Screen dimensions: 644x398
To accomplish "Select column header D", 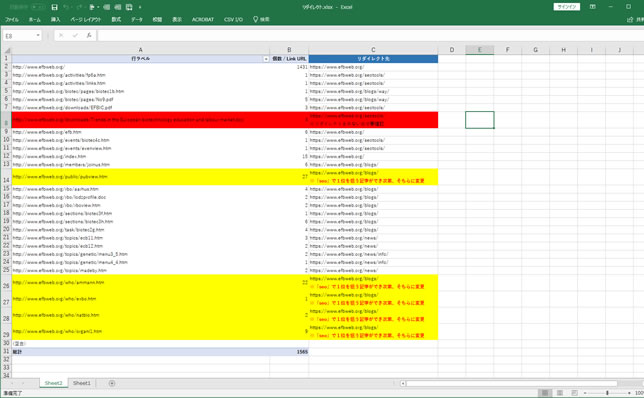I will [452, 50].
